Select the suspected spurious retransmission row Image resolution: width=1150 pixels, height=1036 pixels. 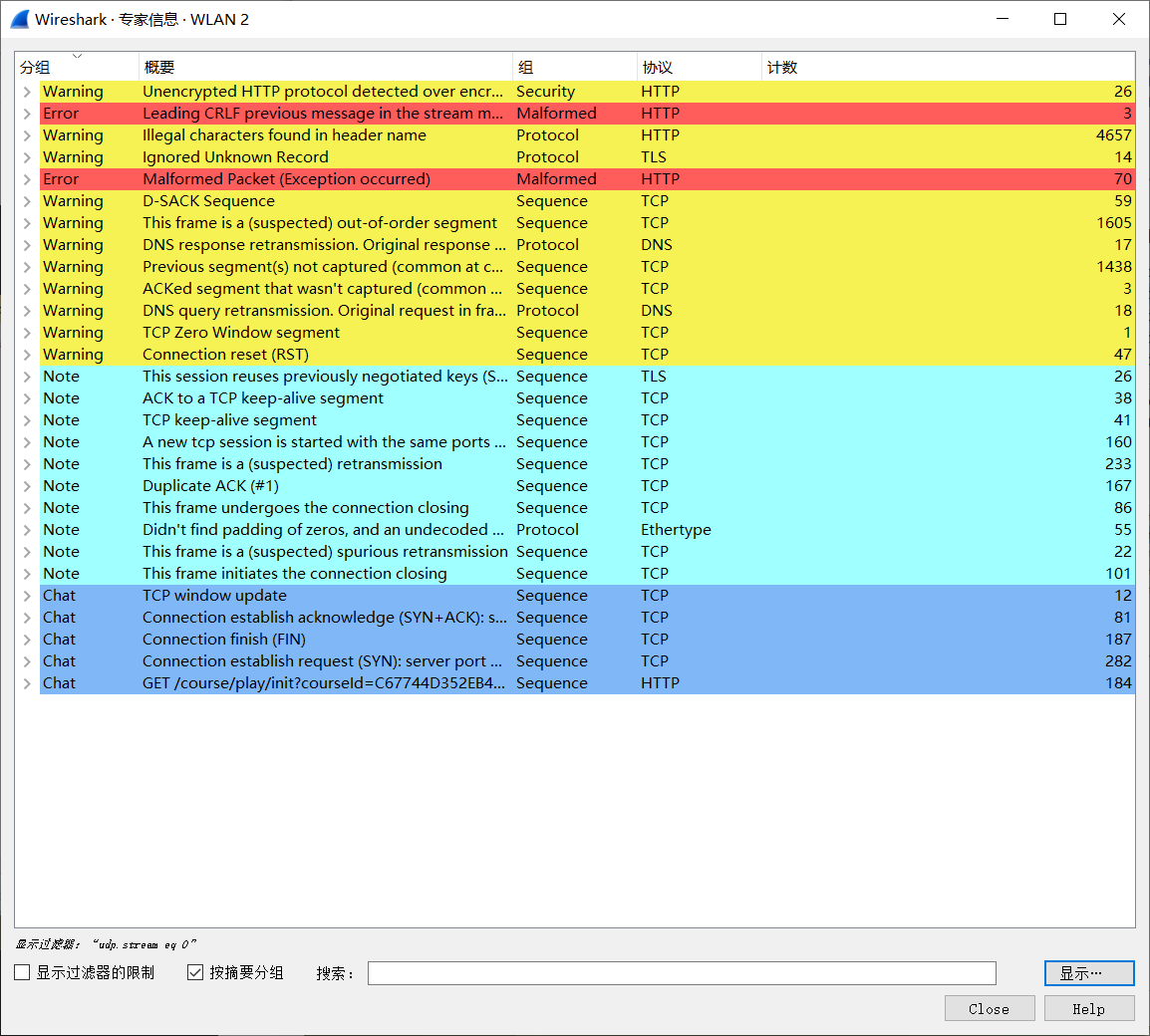click(587, 551)
